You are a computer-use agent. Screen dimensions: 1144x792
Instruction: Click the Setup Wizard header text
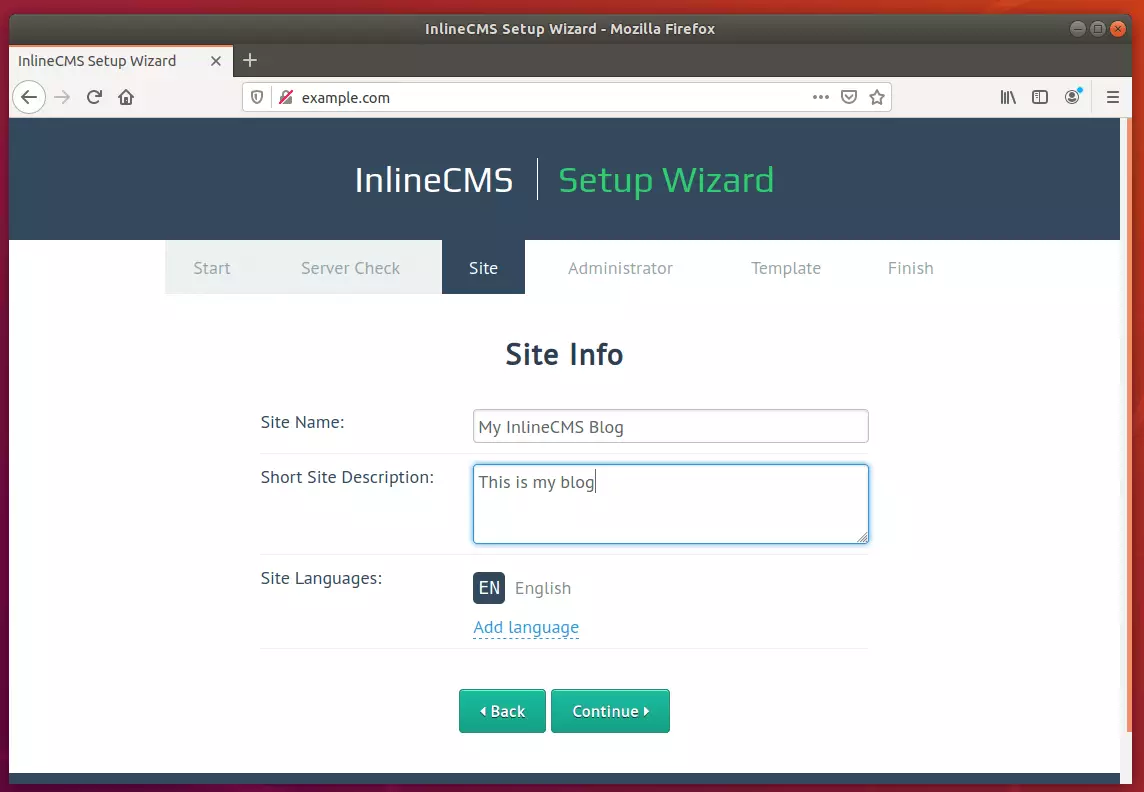[666, 180]
